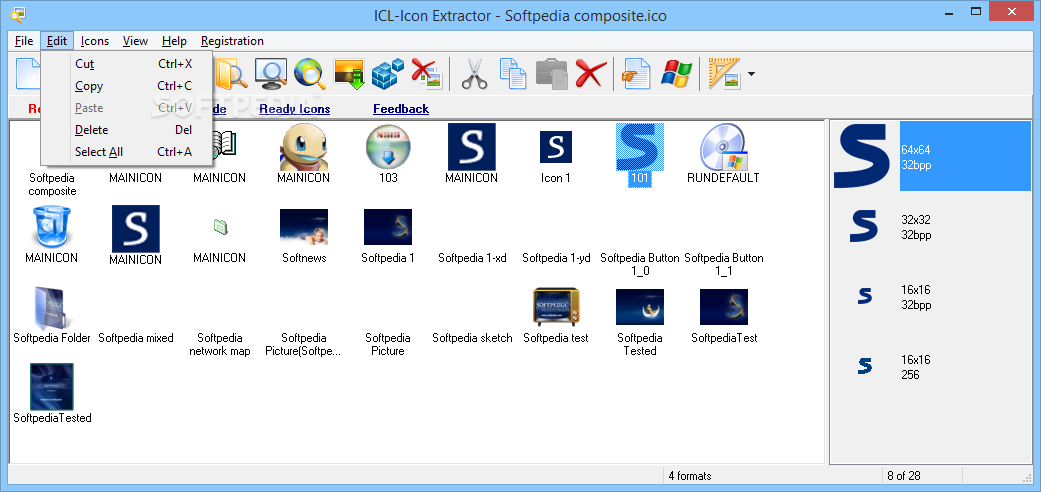Select the Softnews thumbnail
The height and width of the screenshot is (492, 1041).
click(x=304, y=227)
